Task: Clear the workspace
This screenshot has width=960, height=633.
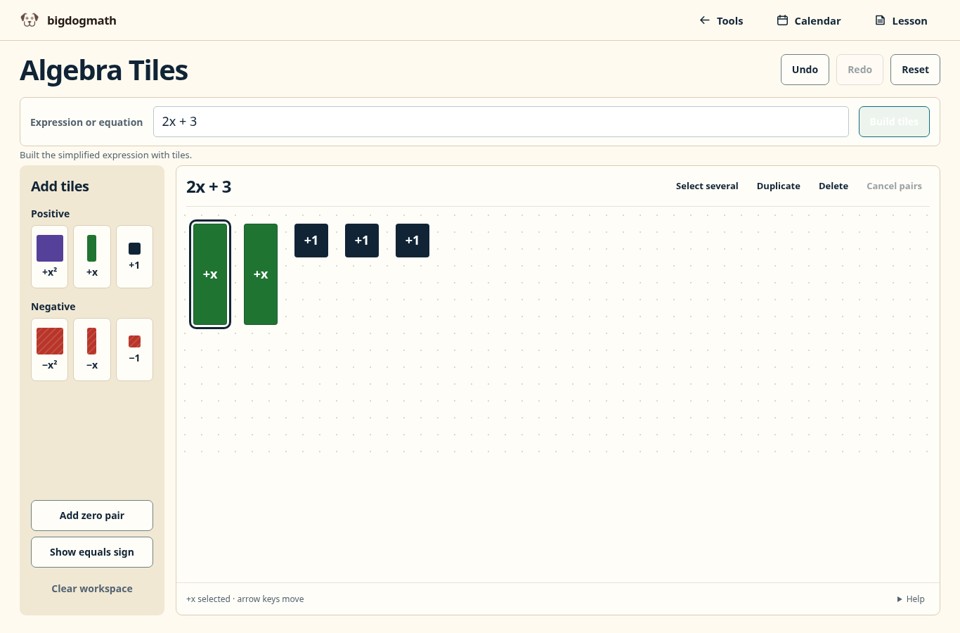Action: (92, 588)
